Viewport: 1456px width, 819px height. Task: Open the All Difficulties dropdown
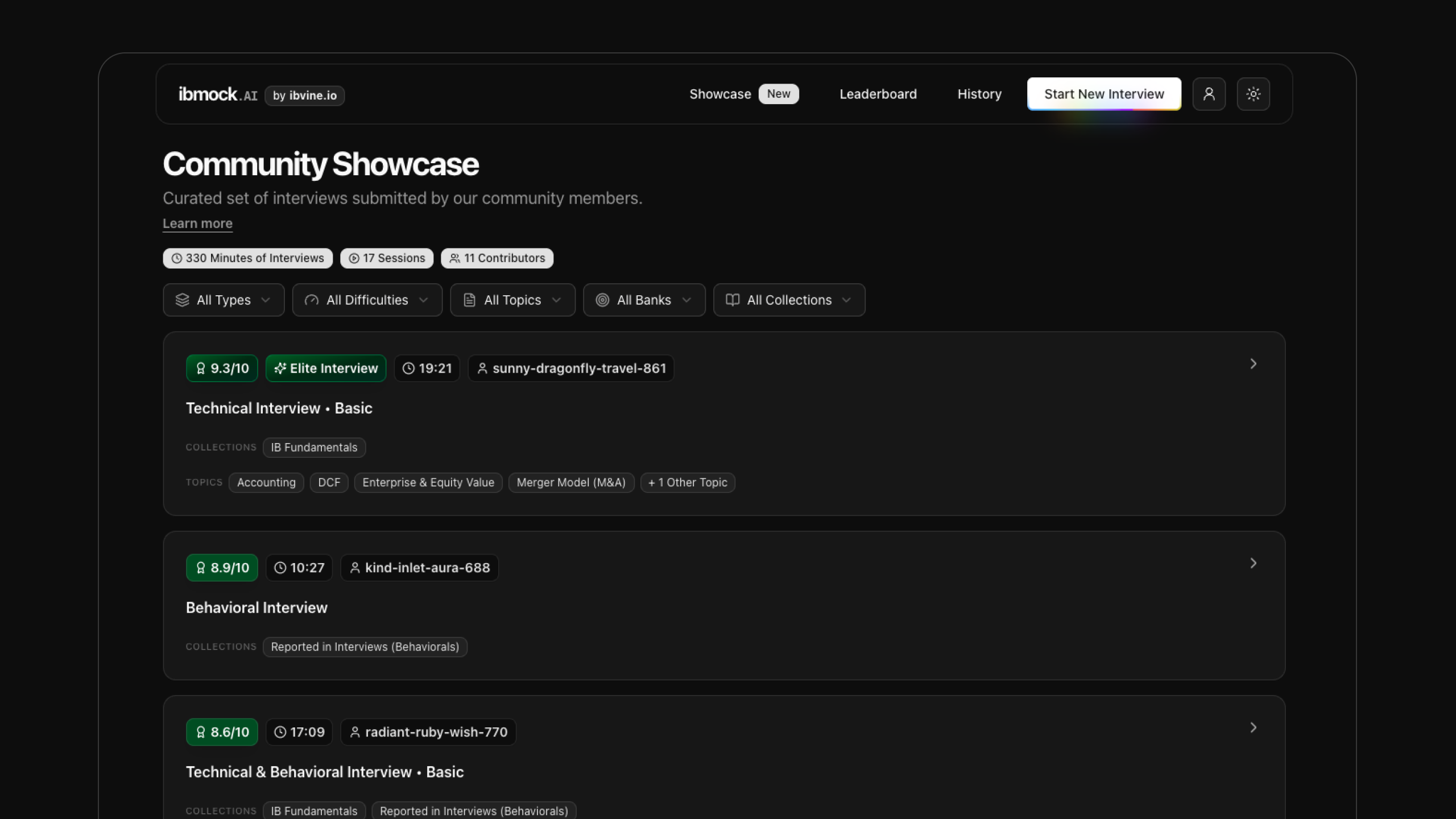pyautogui.click(x=367, y=300)
